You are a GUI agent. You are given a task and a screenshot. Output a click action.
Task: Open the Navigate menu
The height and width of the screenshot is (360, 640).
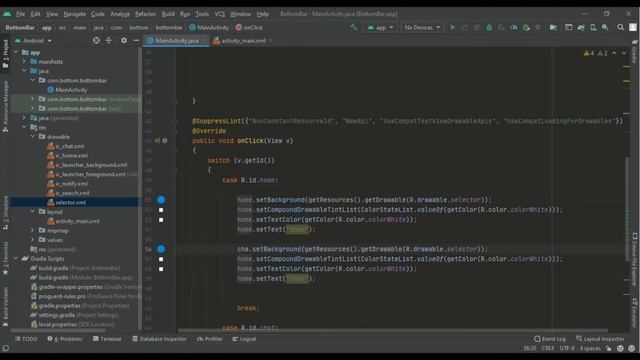coord(74,14)
